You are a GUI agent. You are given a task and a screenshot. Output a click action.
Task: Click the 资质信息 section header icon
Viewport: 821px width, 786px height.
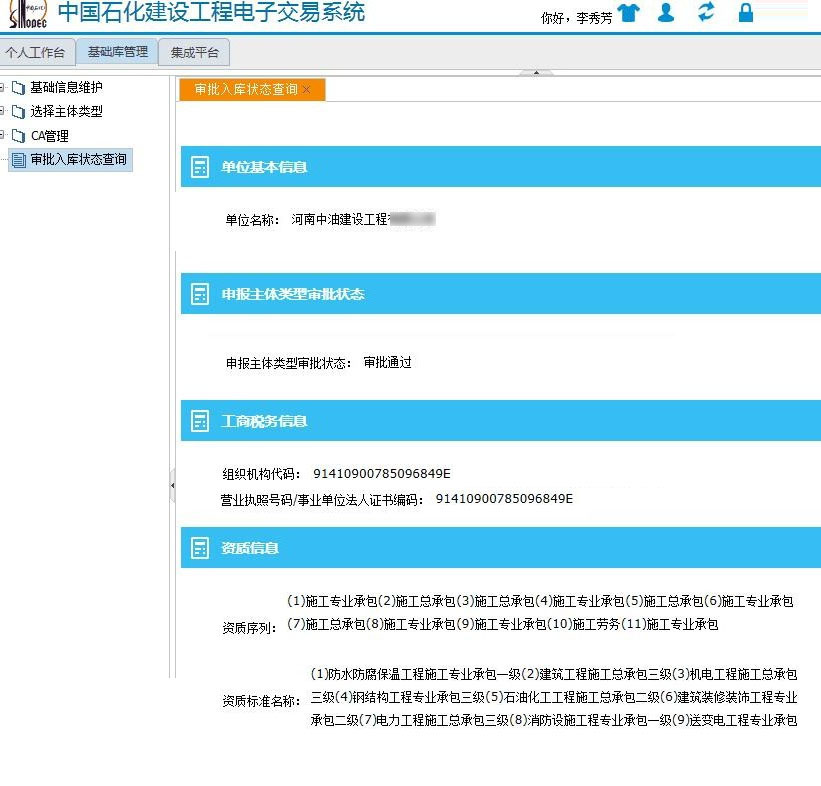(200, 548)
